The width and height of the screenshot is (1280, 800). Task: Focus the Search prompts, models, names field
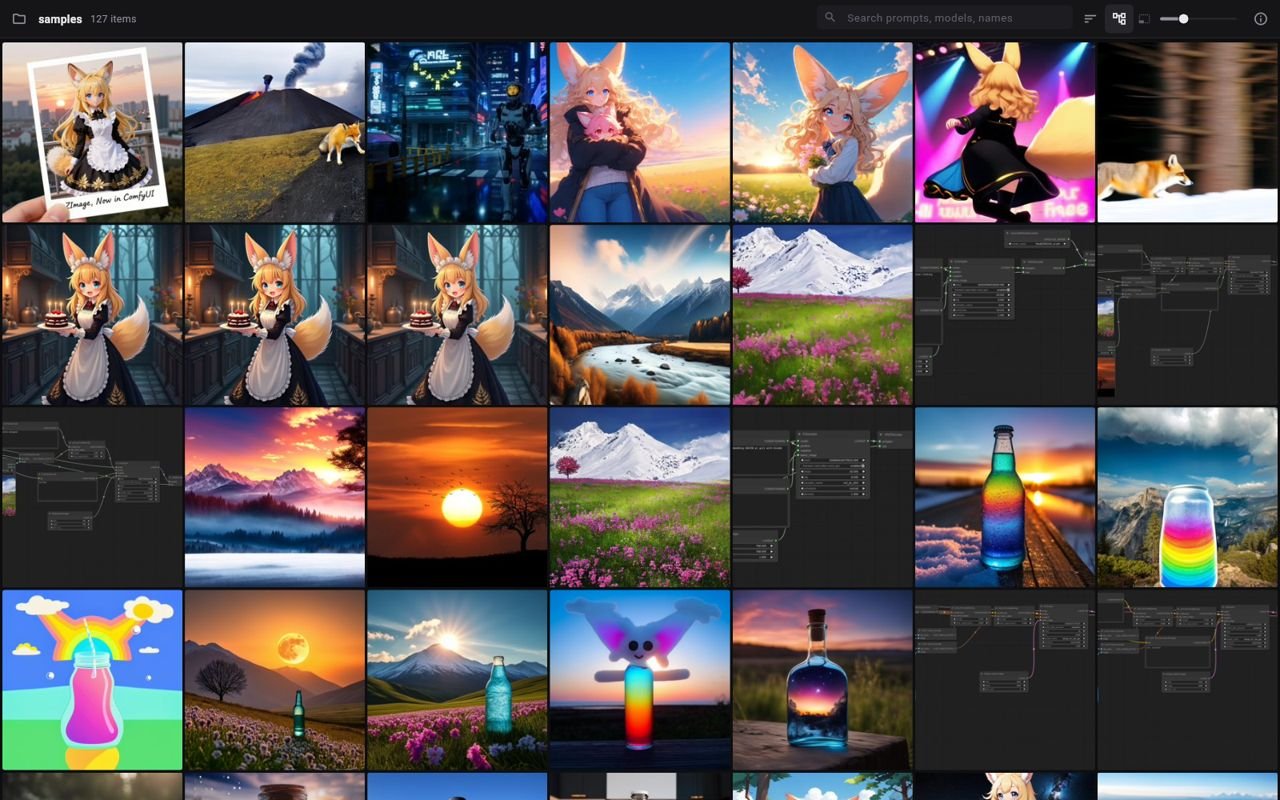pos(945,18)
